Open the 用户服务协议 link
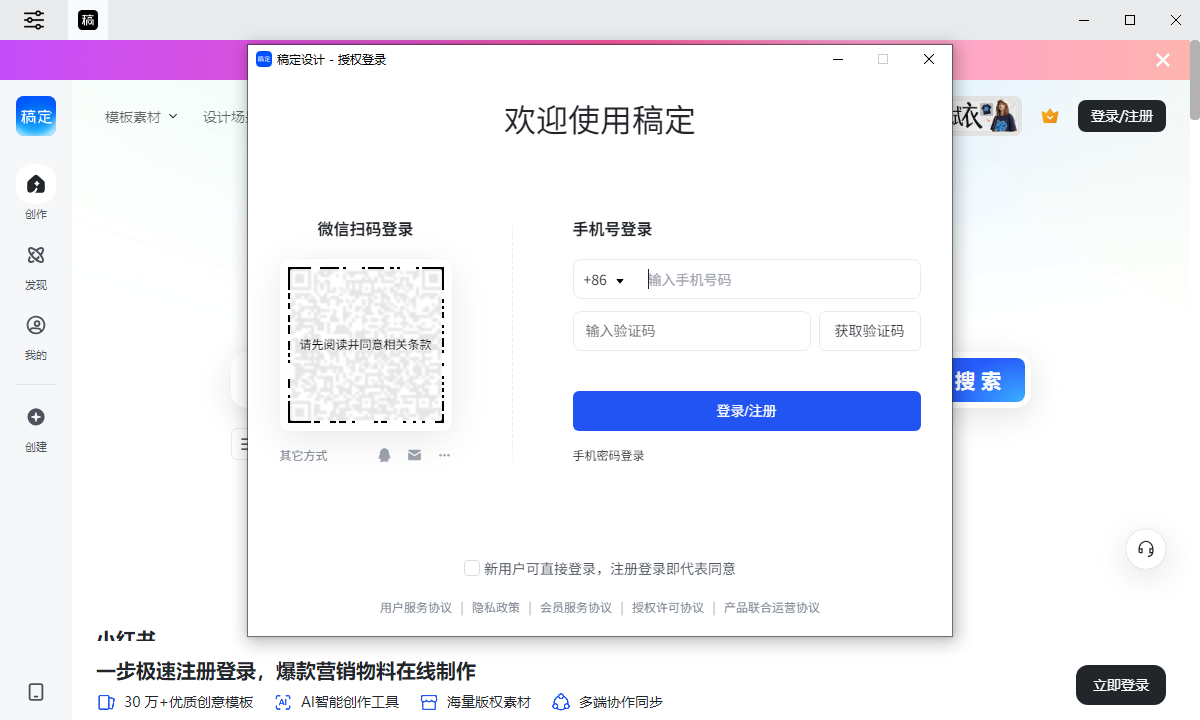The width and height of the screenshot is (1200, 720). pyautogui.click(x=416, y=608)
